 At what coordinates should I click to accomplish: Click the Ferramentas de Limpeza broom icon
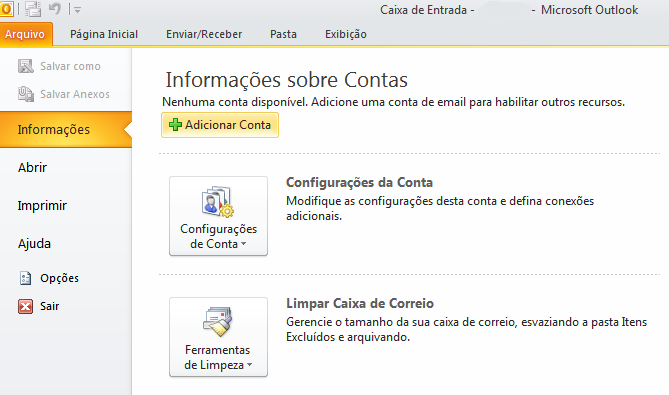(x=218, y=322)
